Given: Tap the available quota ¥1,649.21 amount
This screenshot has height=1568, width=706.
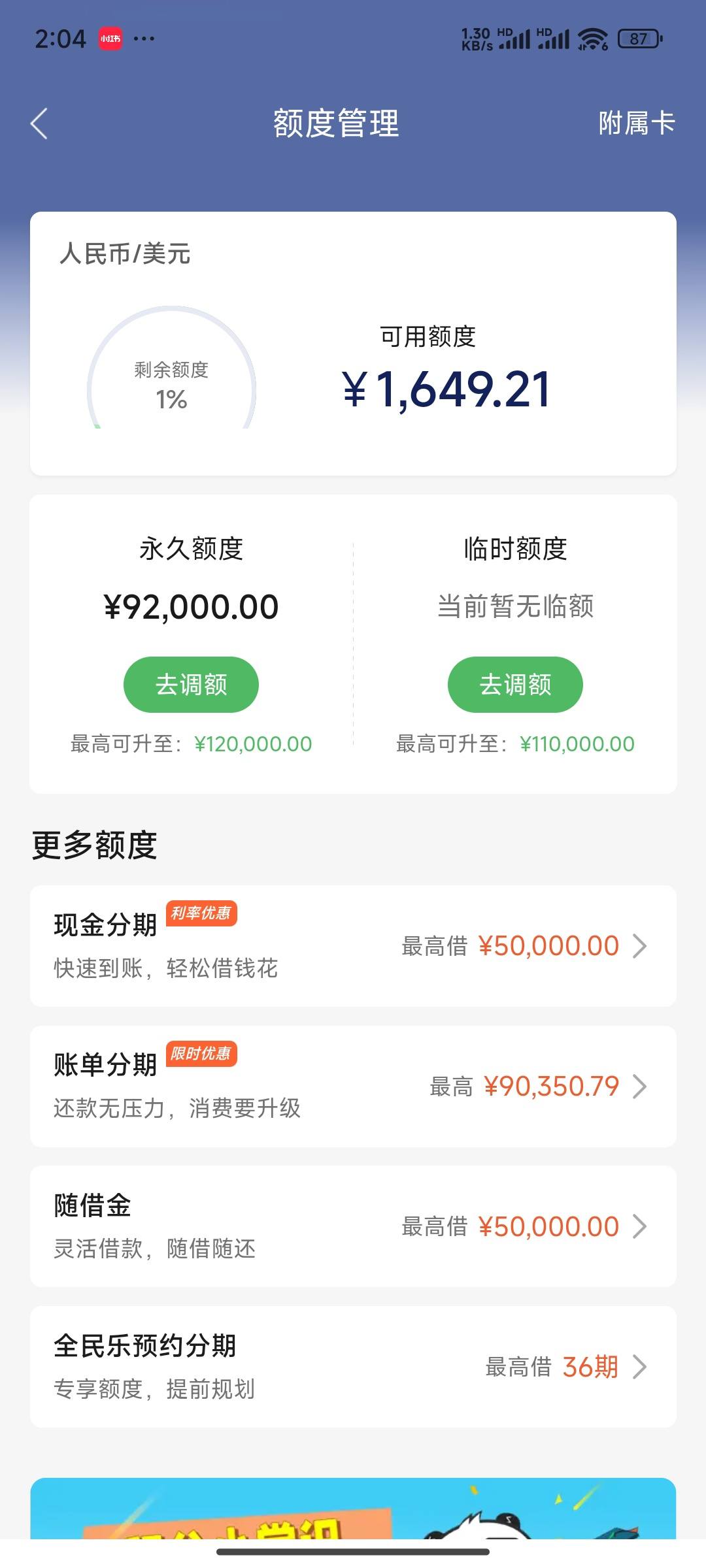Looking at the screenshot, I should pyautogui.click(x=446, y=389).
